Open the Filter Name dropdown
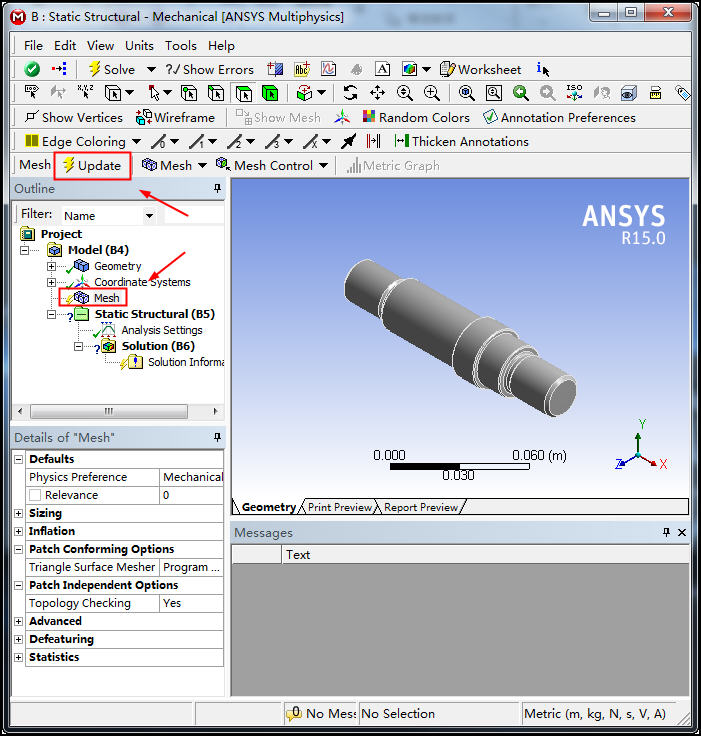 [149, 215]
